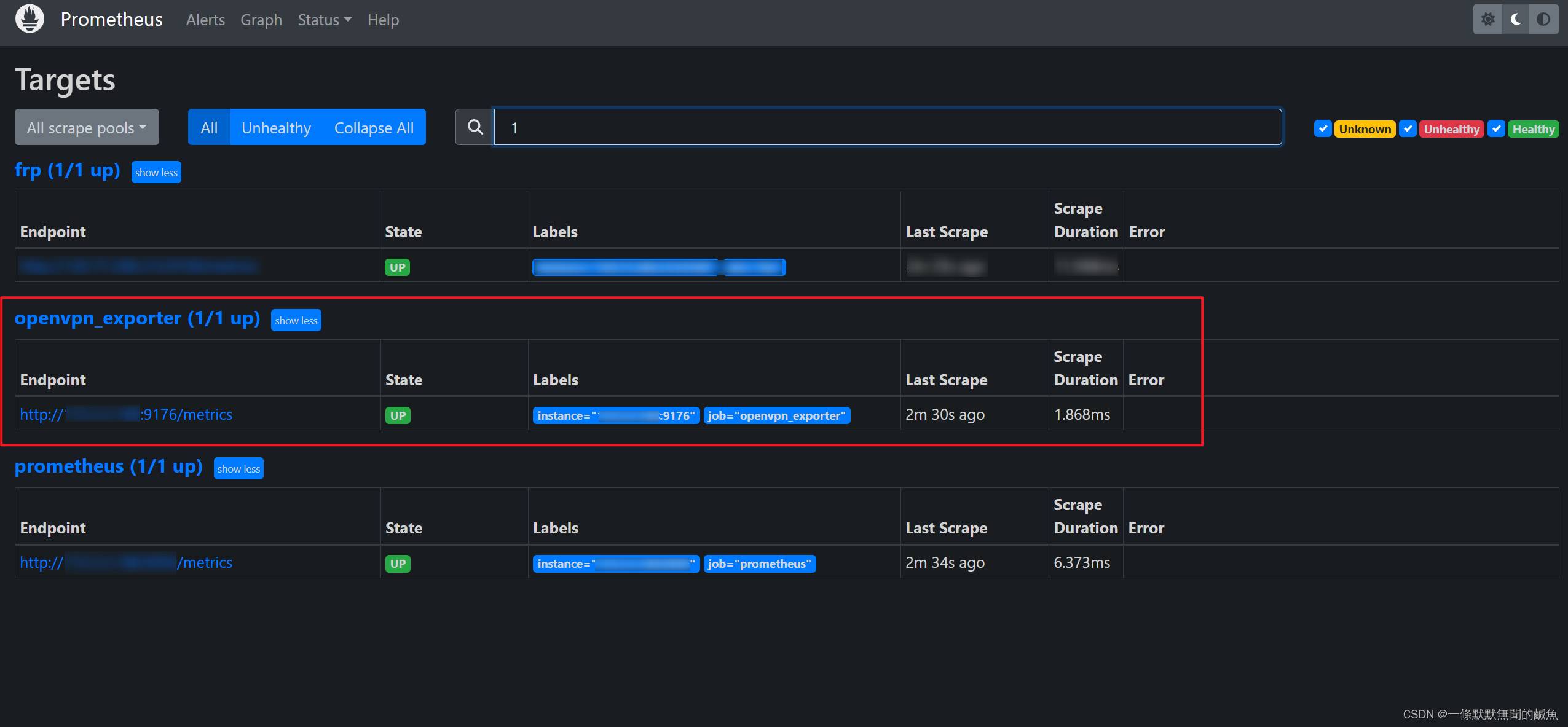Screen dimensions: 1568x727
Task: Click the job="openvpn_exporter" label badge
Action: coord(777,415)
